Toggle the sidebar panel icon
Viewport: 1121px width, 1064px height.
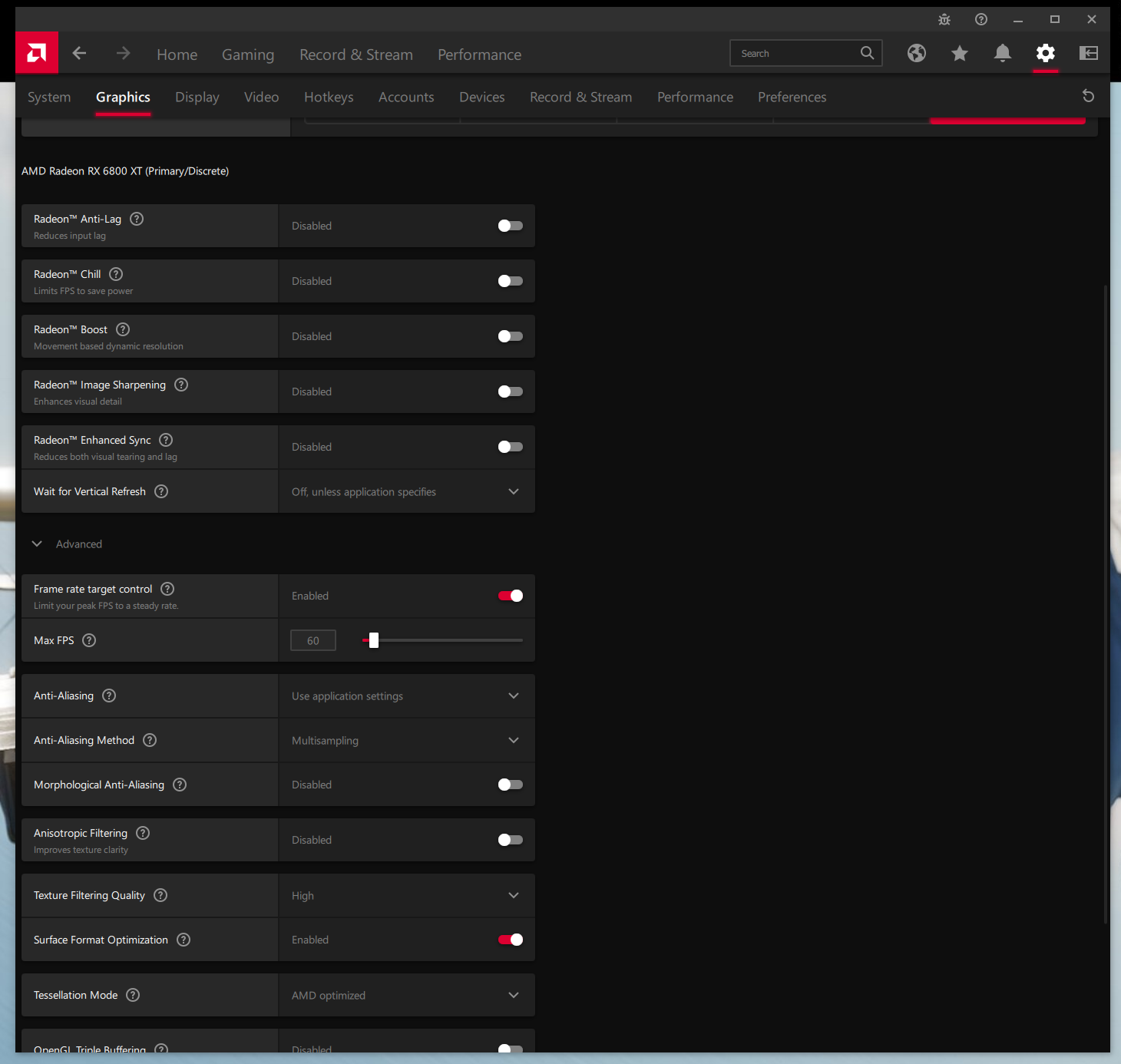pos(1088,53)
